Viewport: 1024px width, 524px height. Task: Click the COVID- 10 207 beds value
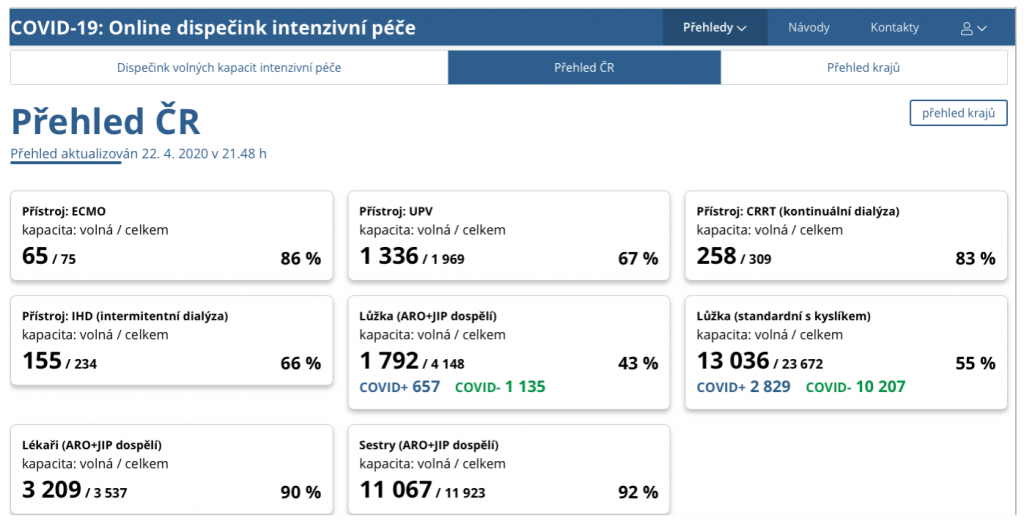855,387
